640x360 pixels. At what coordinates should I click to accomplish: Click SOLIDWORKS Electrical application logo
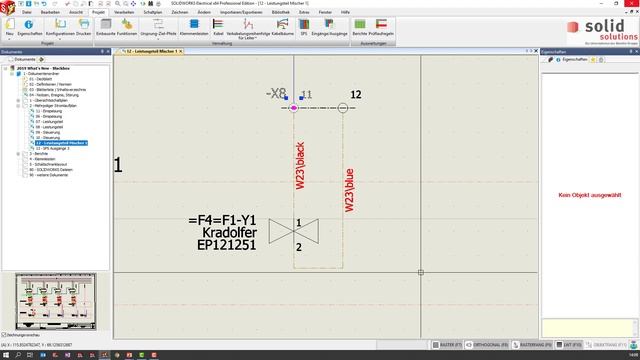[x=7, y=7]
